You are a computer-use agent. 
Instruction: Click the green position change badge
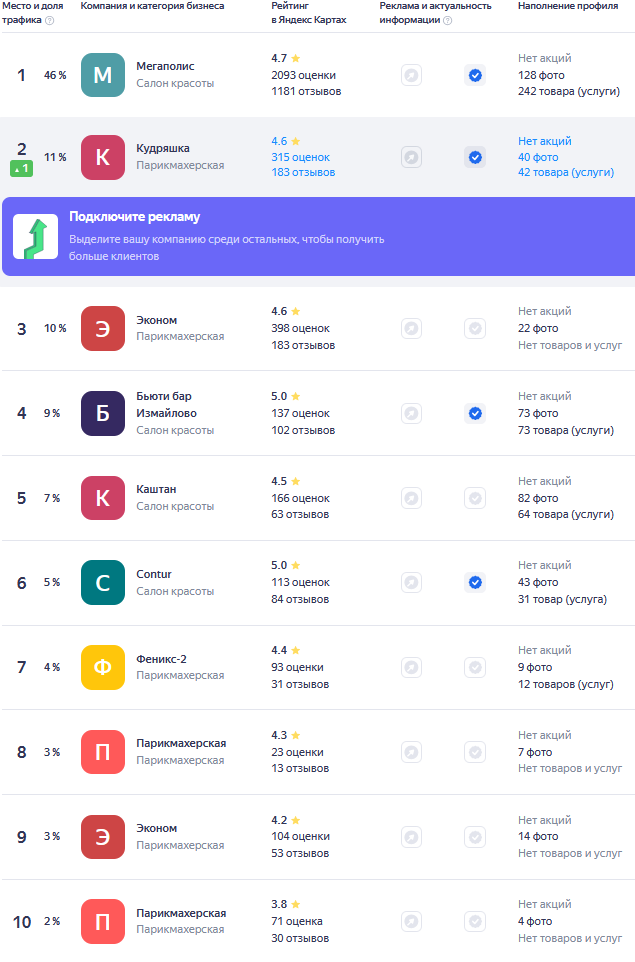(x=21, y=168)
